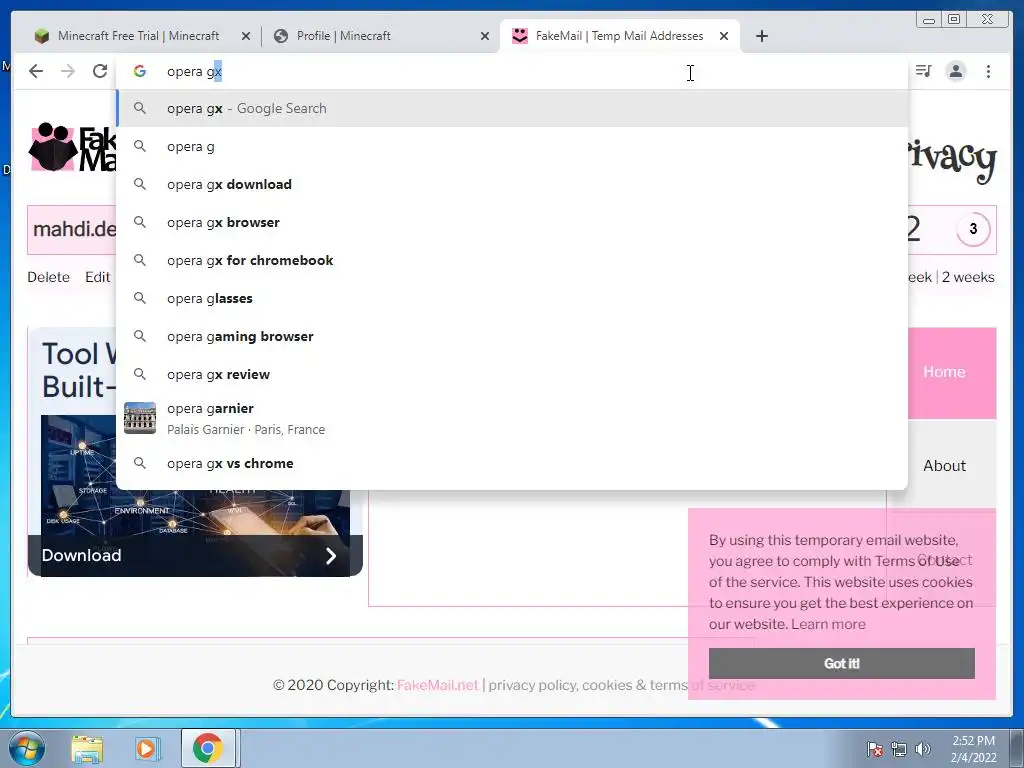Click the Download banner chevron arrow
The width and height of the screenshot is (1024, 768).
(331, 556)
